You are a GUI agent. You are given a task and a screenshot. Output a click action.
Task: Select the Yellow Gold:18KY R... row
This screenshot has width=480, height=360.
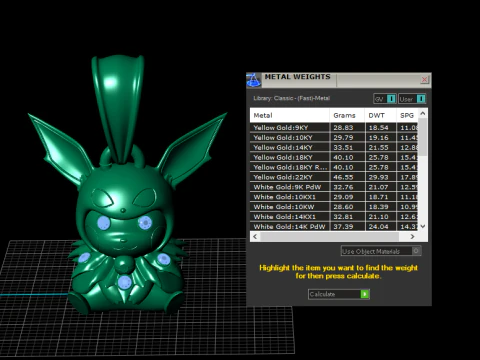click(334, 167)
